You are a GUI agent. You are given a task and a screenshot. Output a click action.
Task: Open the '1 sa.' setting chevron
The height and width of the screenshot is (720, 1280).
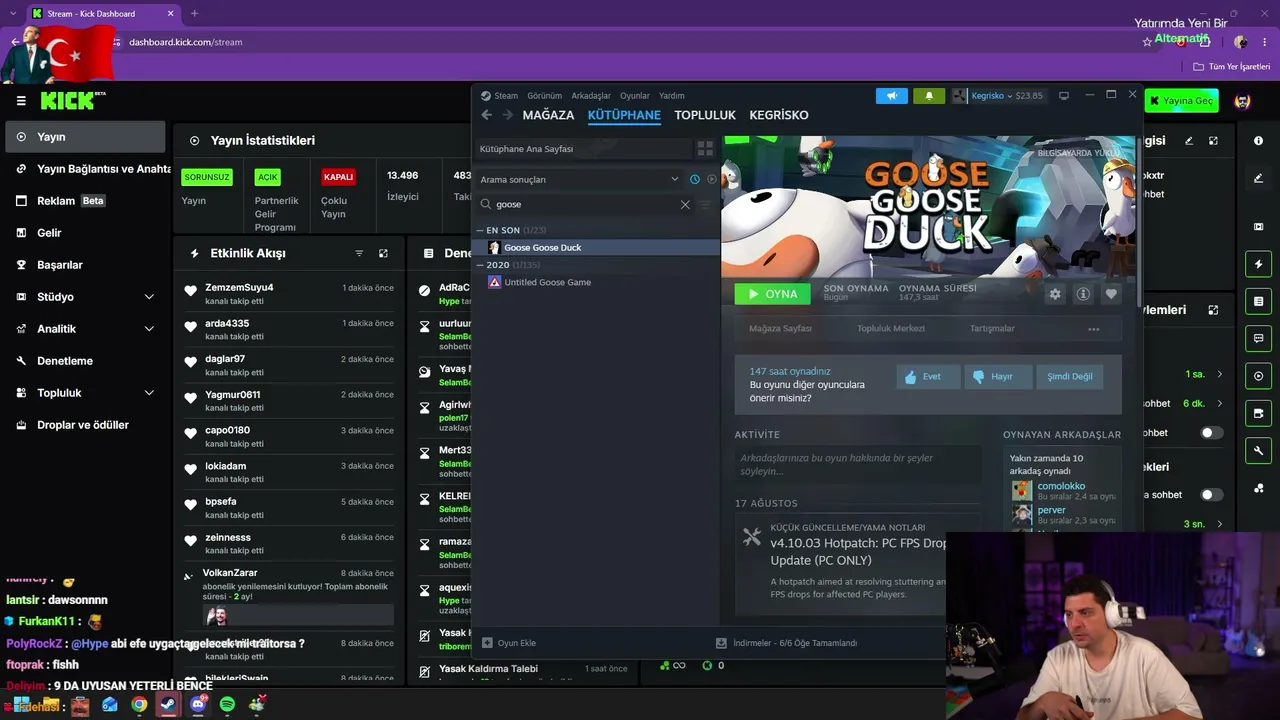pyautogui.click(x=1219, y=374)
